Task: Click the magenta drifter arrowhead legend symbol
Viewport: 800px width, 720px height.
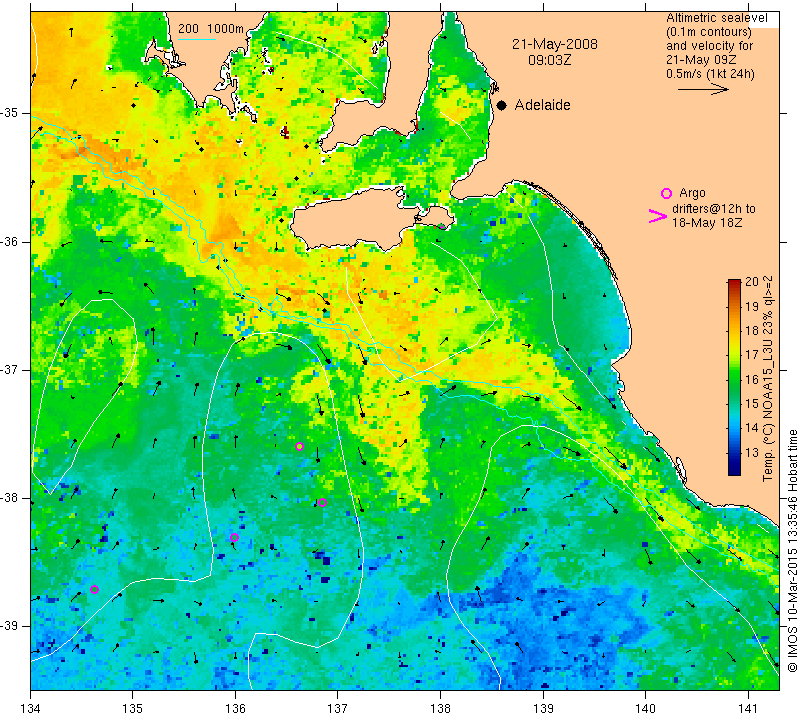Action: tap(658, 216)
